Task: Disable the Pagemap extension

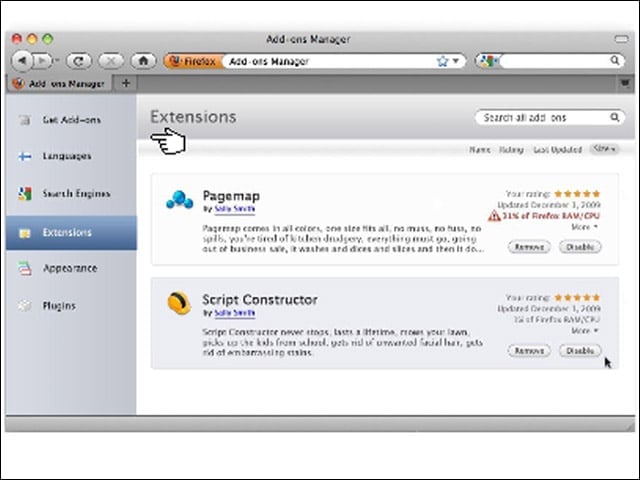Action: tap(580, 247)
